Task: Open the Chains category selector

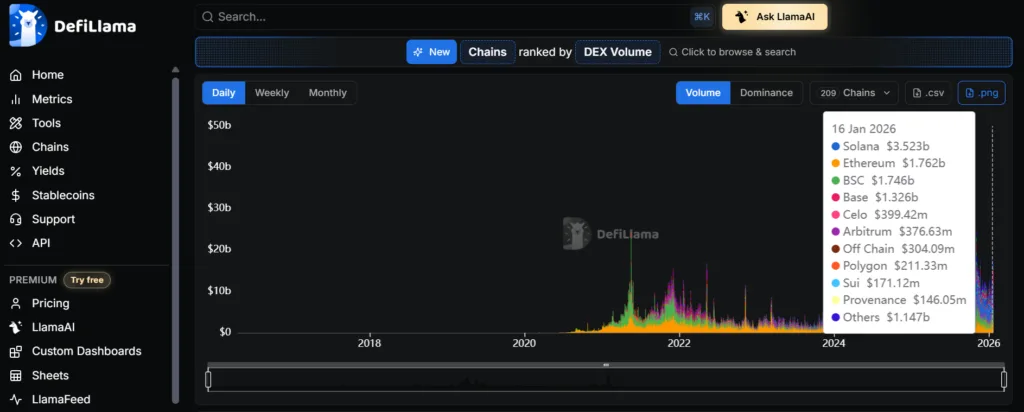Action: point(488,52)
